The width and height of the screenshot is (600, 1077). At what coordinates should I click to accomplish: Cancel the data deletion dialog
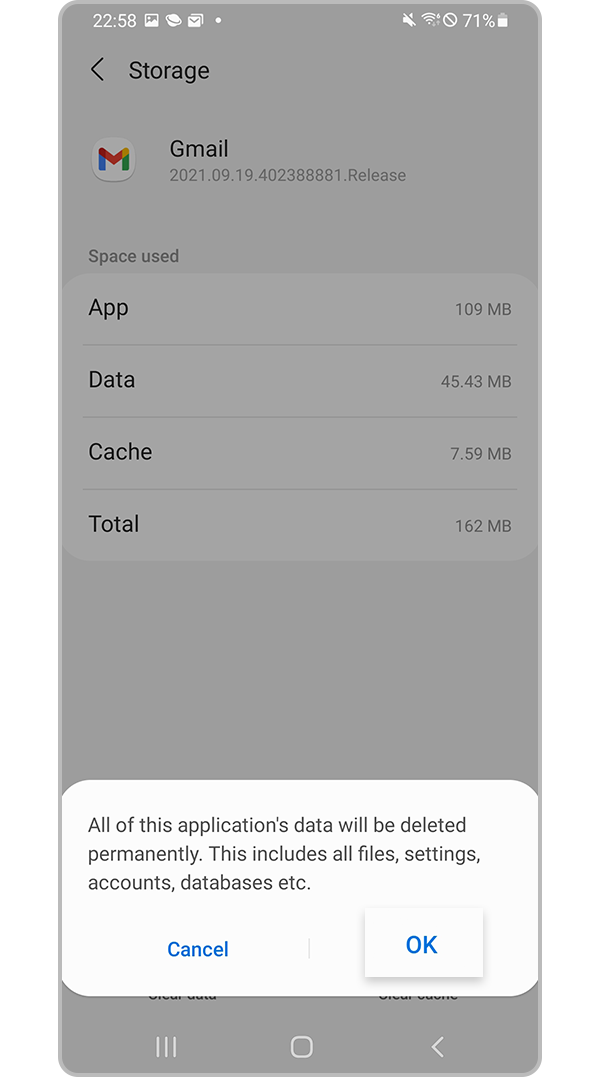pos(198,949)
